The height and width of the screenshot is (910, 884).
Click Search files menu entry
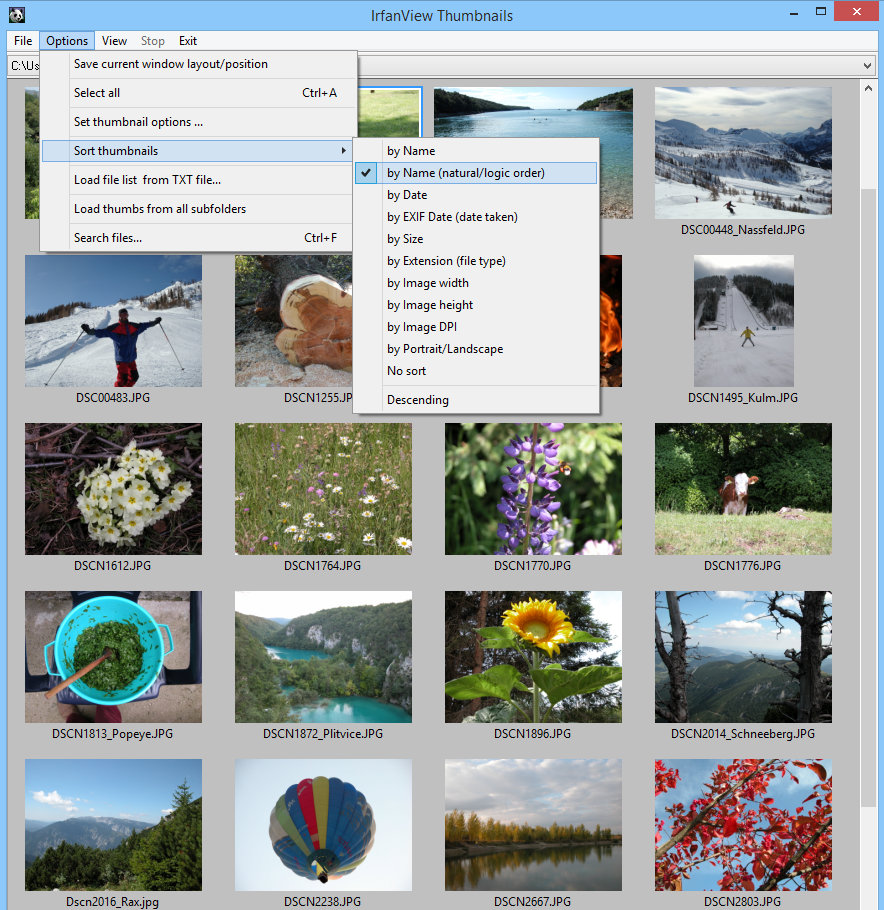coord(108,238)
